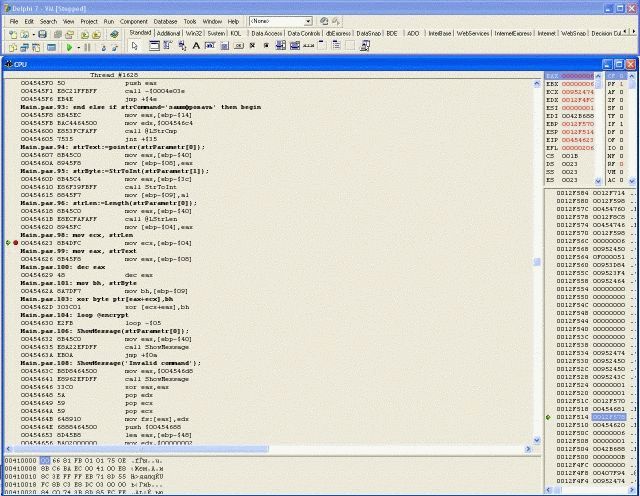640x496 pixels.
Task: Click the Set debug desktop icon
Action: (x=336, y=21)
